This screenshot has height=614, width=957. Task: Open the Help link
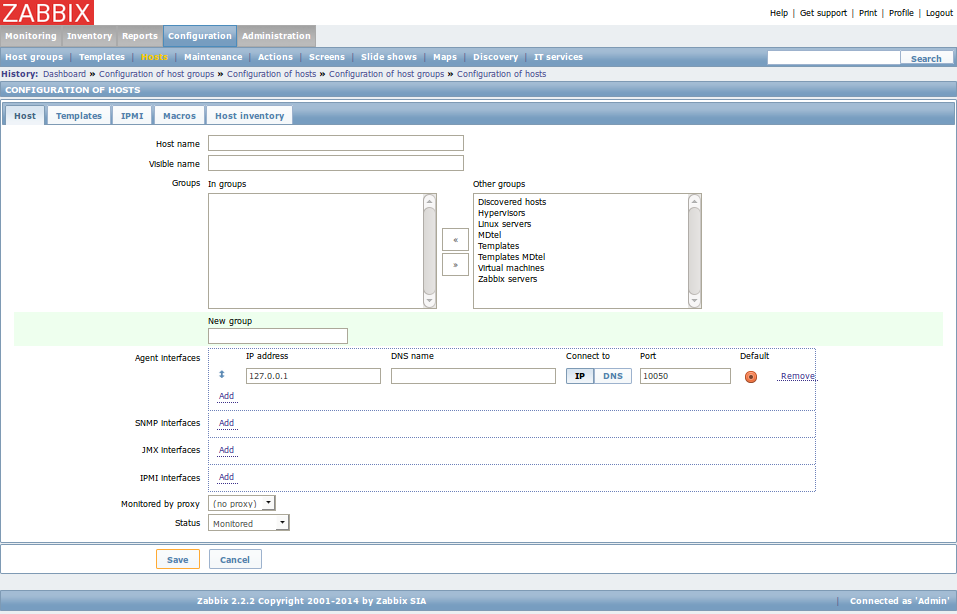[779, 13]
